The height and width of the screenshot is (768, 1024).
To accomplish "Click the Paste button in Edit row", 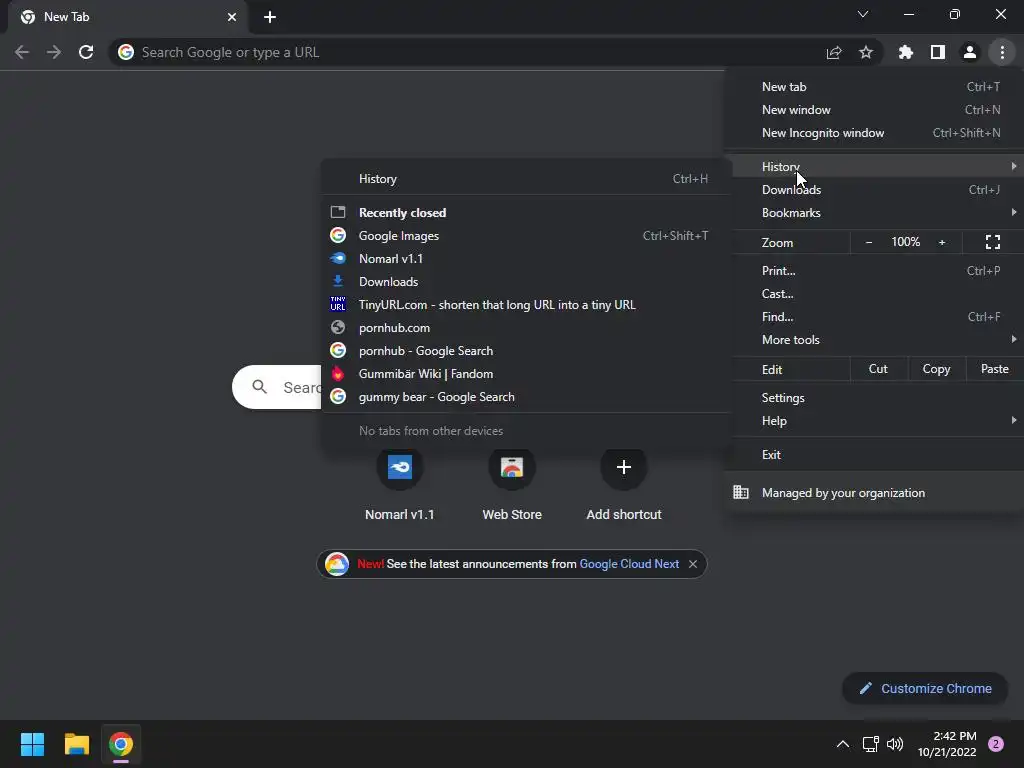I will click(995, 369).
